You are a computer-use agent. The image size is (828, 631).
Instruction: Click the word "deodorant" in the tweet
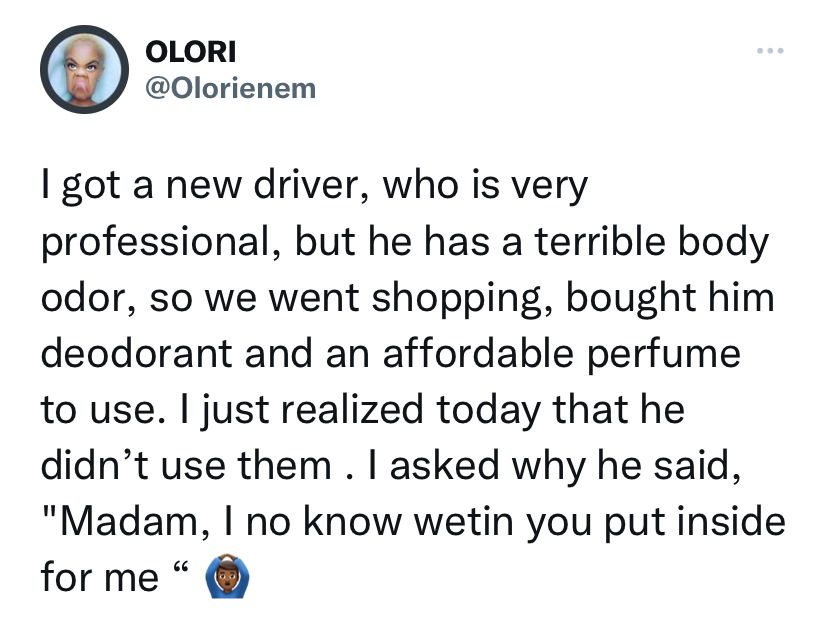coord(137,353)
